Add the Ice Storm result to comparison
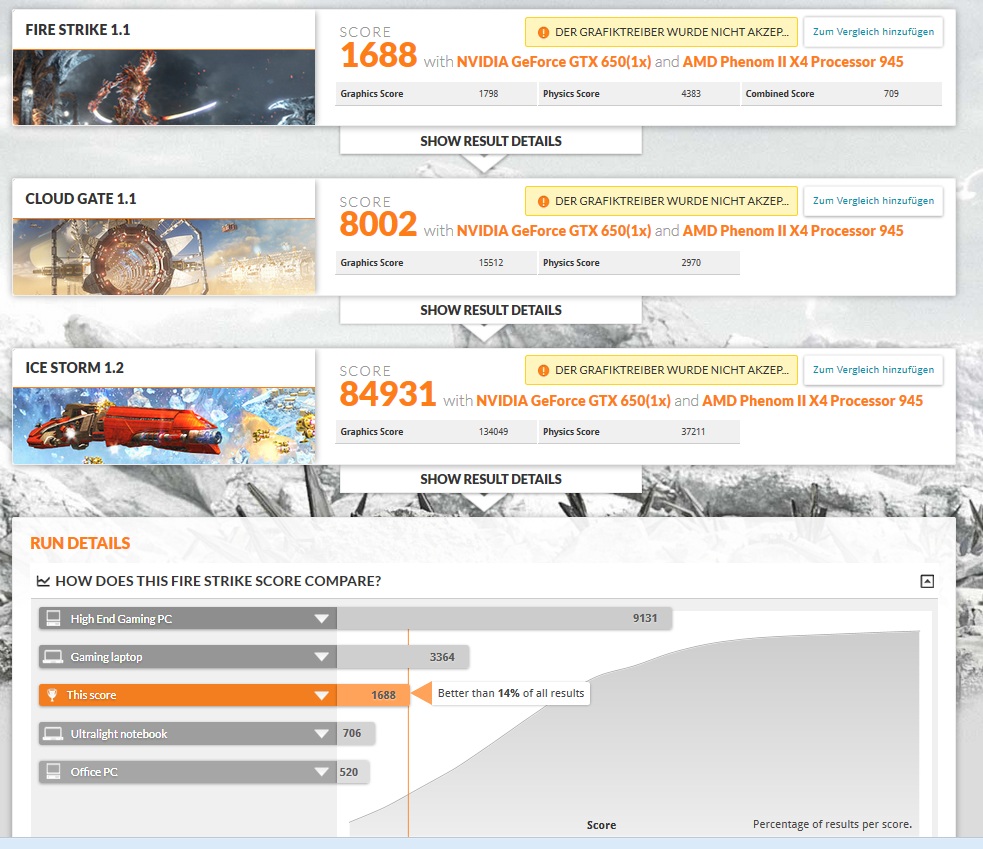The height and width of the screenshot is (849, 983). 873,370
